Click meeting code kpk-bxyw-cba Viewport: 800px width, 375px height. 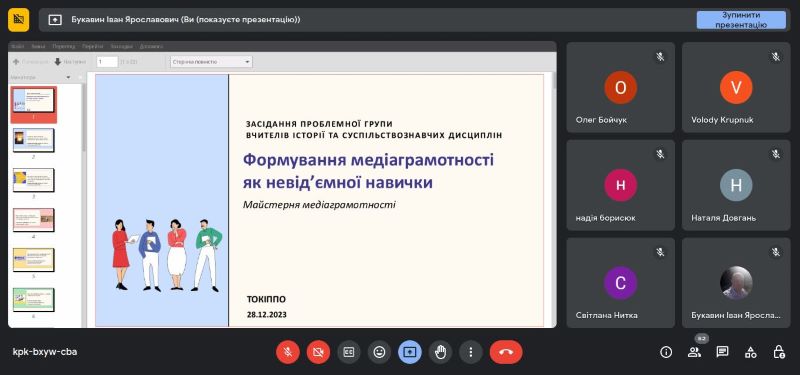click(x=45, y=352)
